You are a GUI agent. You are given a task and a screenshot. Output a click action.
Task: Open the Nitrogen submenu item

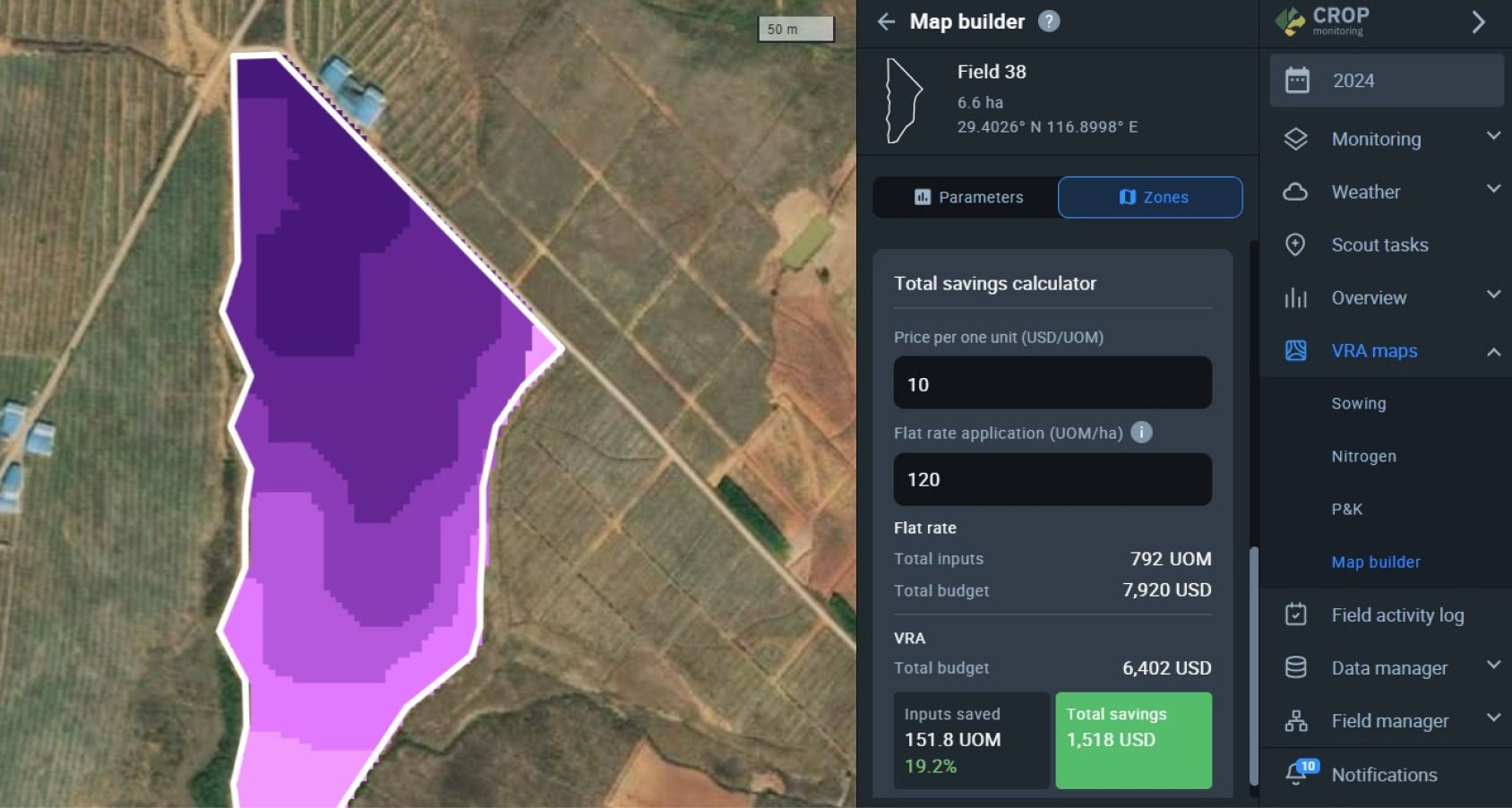point(1363,456)
